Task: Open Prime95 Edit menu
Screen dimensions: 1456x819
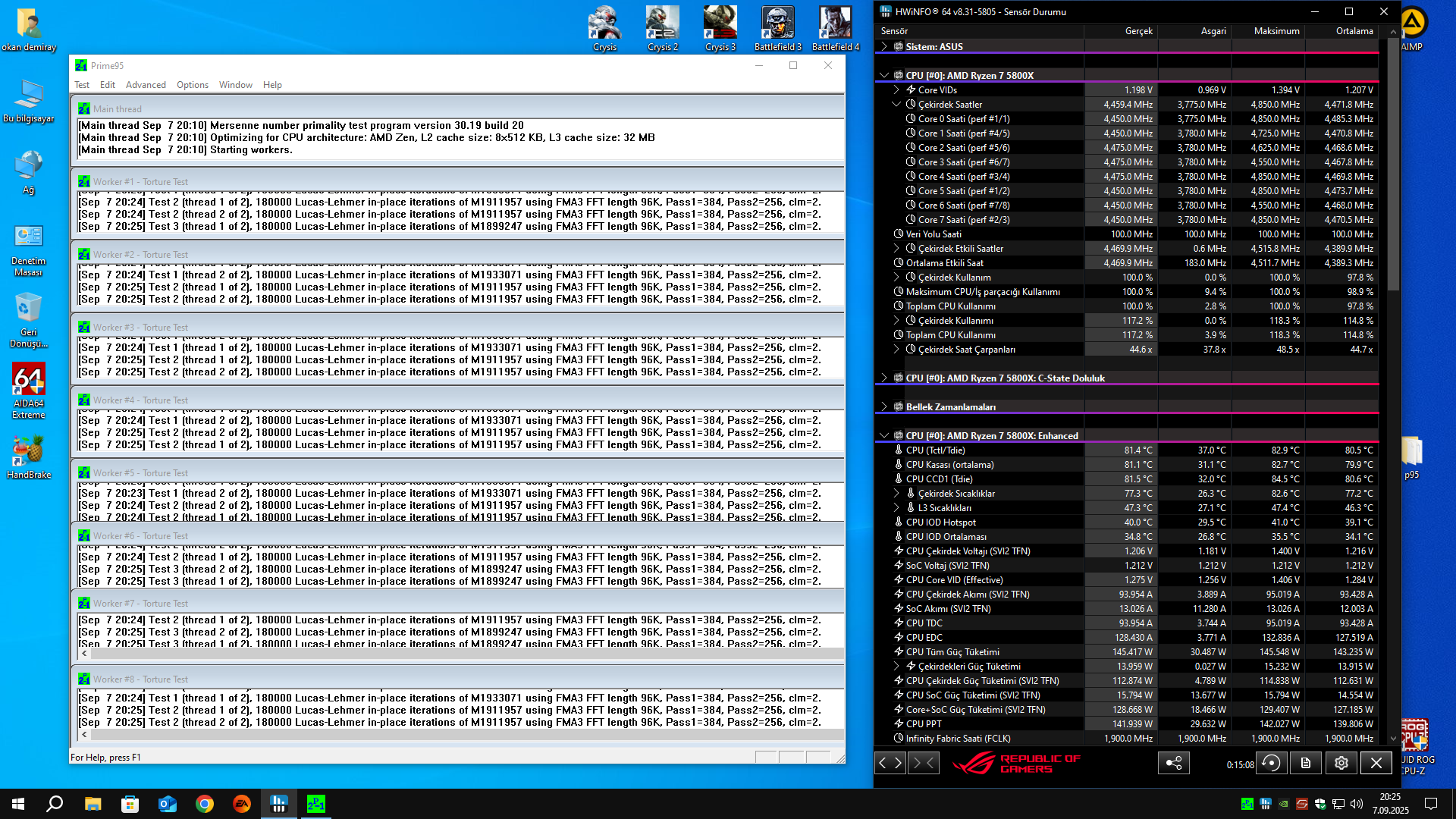Action: pos(108,85)
